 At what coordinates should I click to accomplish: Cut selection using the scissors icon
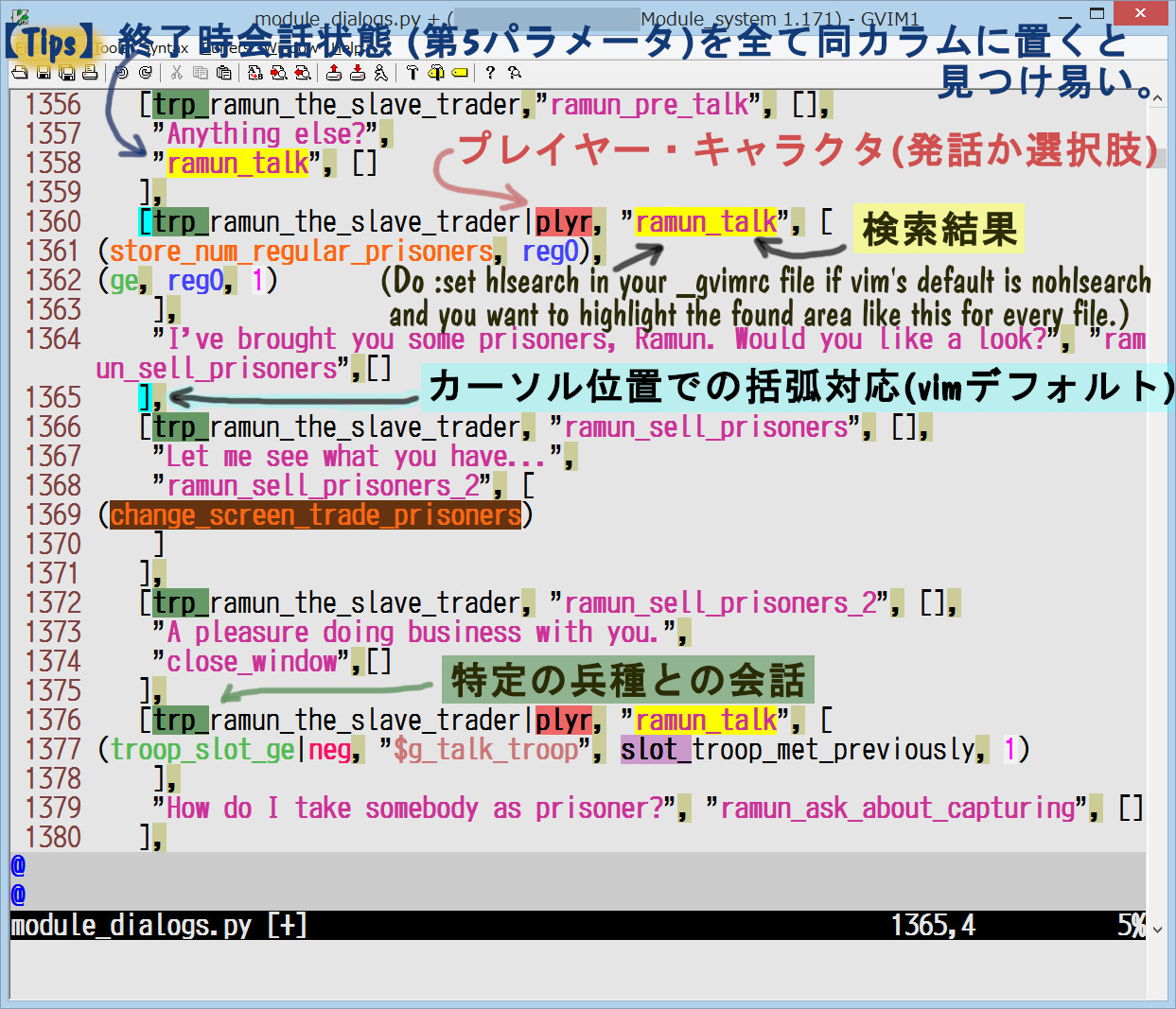coord(177,73)
